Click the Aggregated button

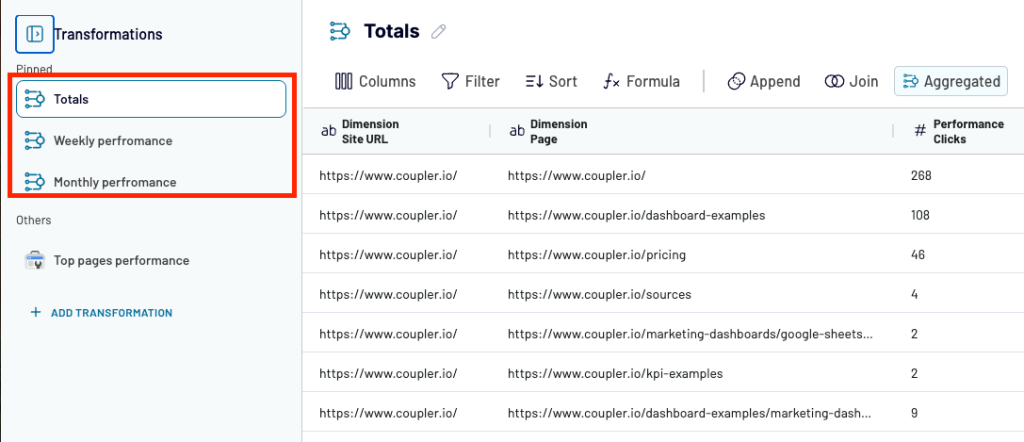pos(951,82)
